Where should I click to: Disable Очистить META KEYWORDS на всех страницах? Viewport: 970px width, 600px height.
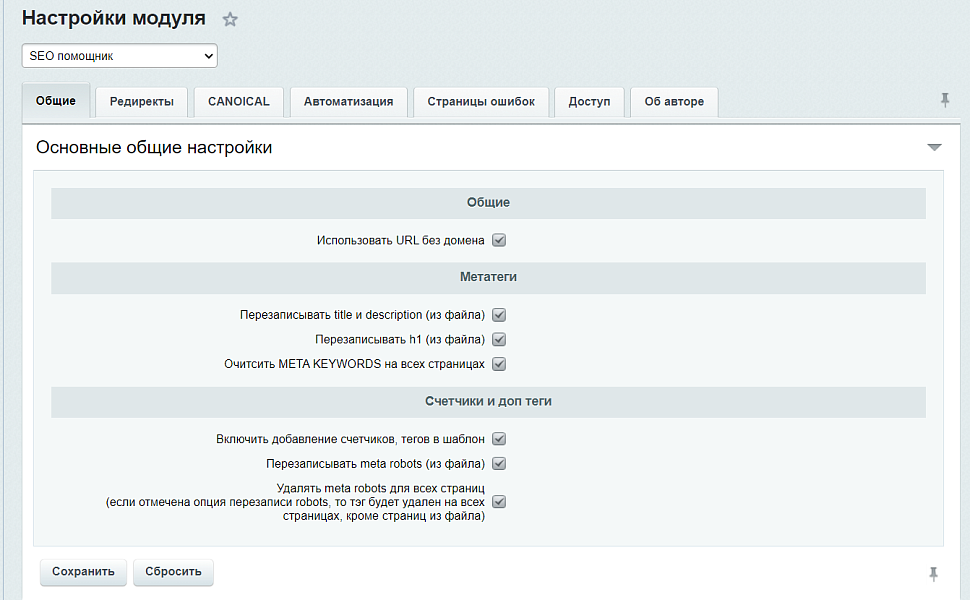point(498,364)
